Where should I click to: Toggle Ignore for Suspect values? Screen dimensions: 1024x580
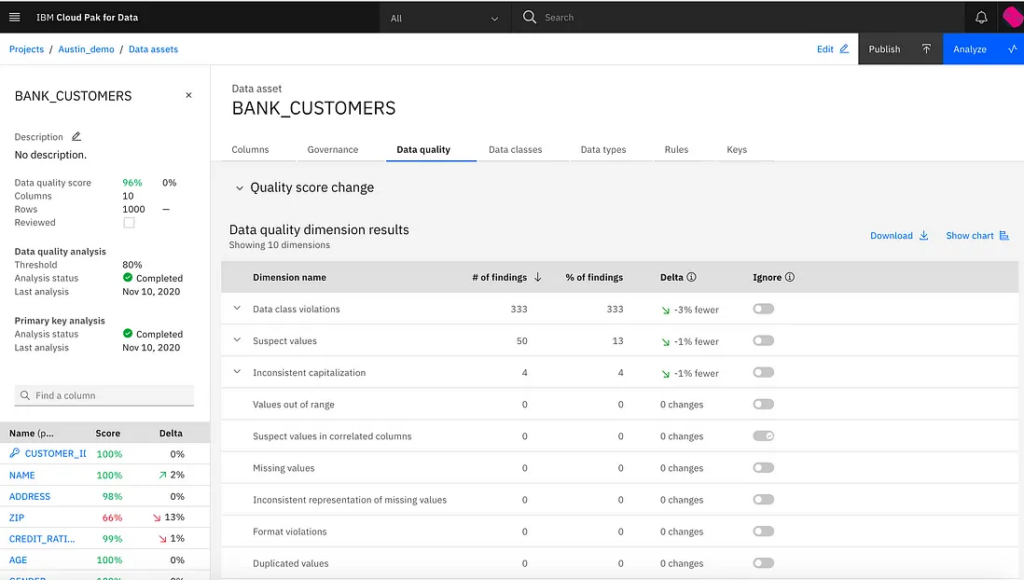pyautogui.click(x=763, y=341)
